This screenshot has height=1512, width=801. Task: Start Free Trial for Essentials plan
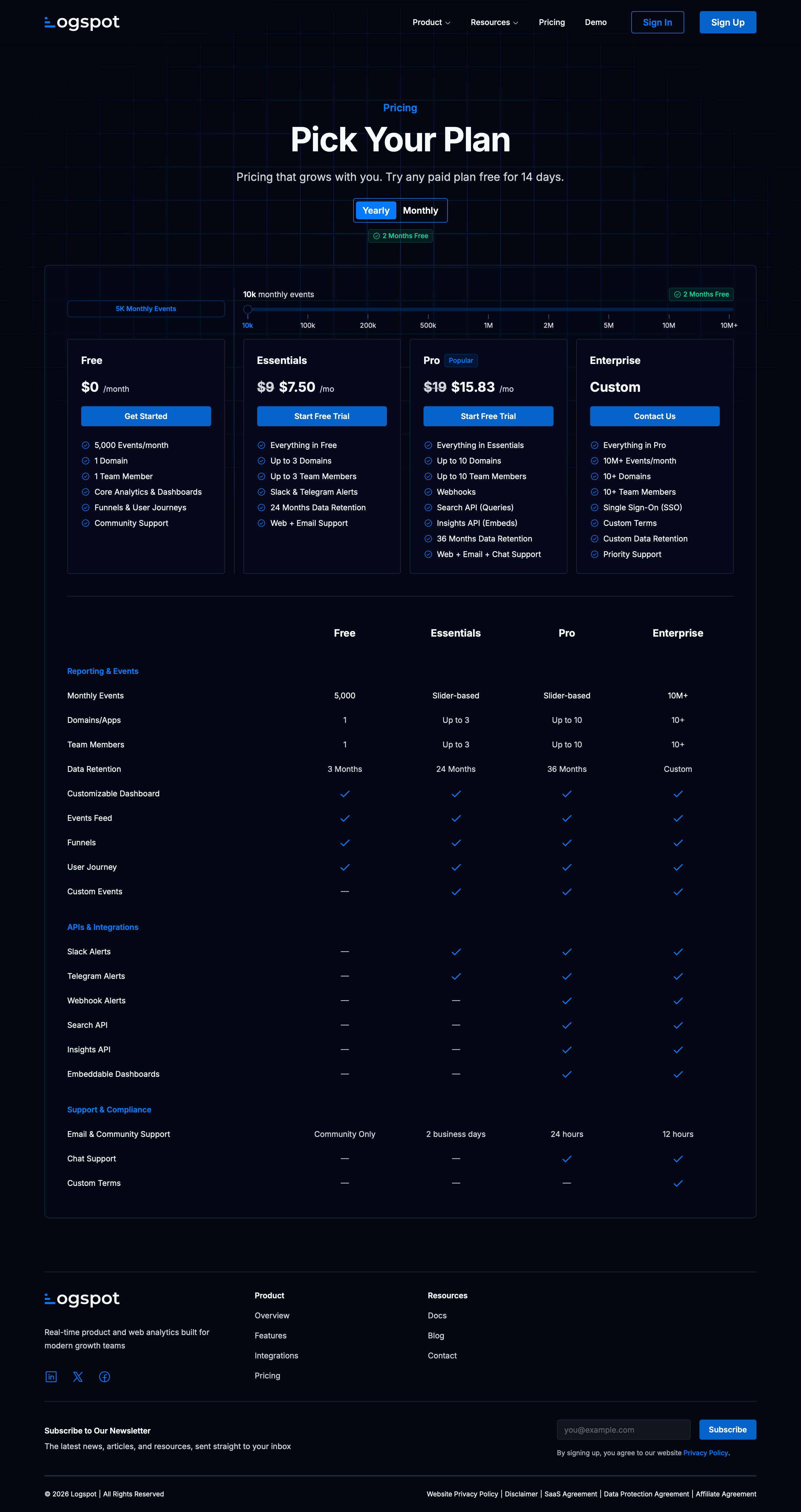pos(322,416)
